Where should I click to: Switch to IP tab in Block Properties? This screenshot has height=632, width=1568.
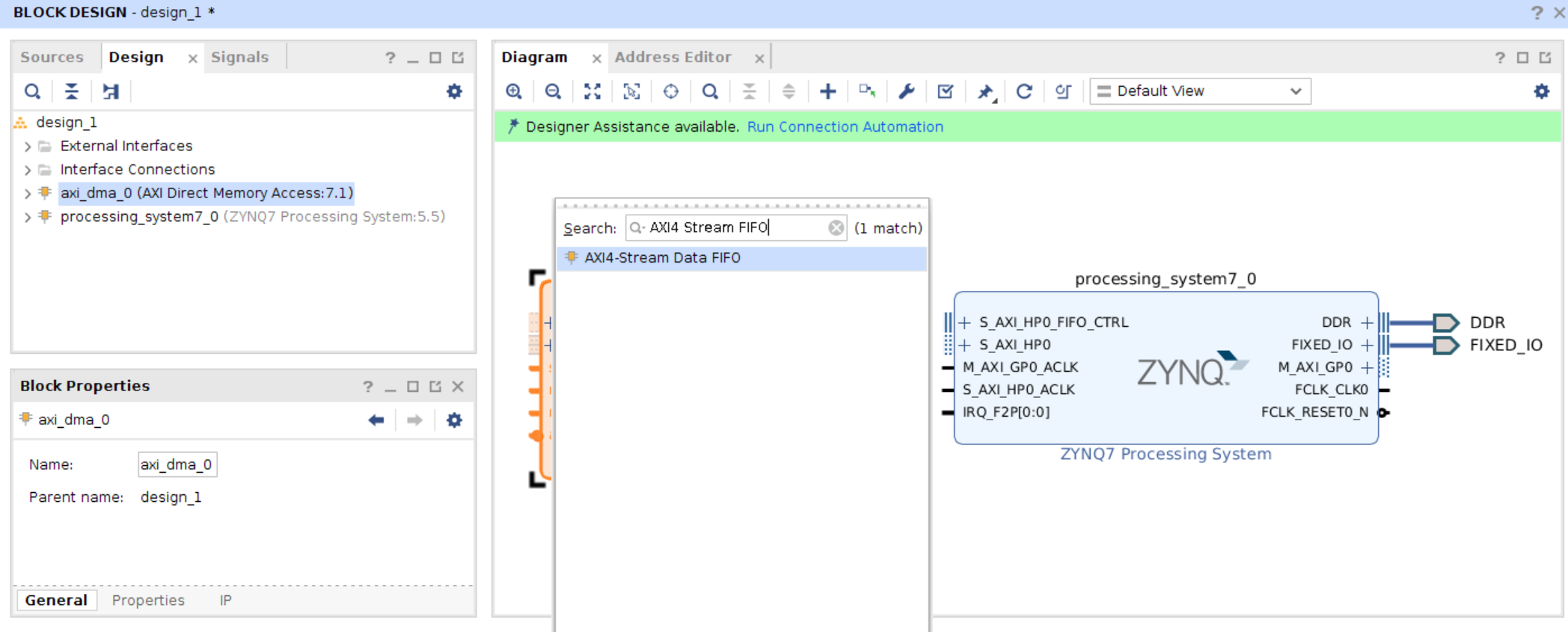tap(225, 600)
